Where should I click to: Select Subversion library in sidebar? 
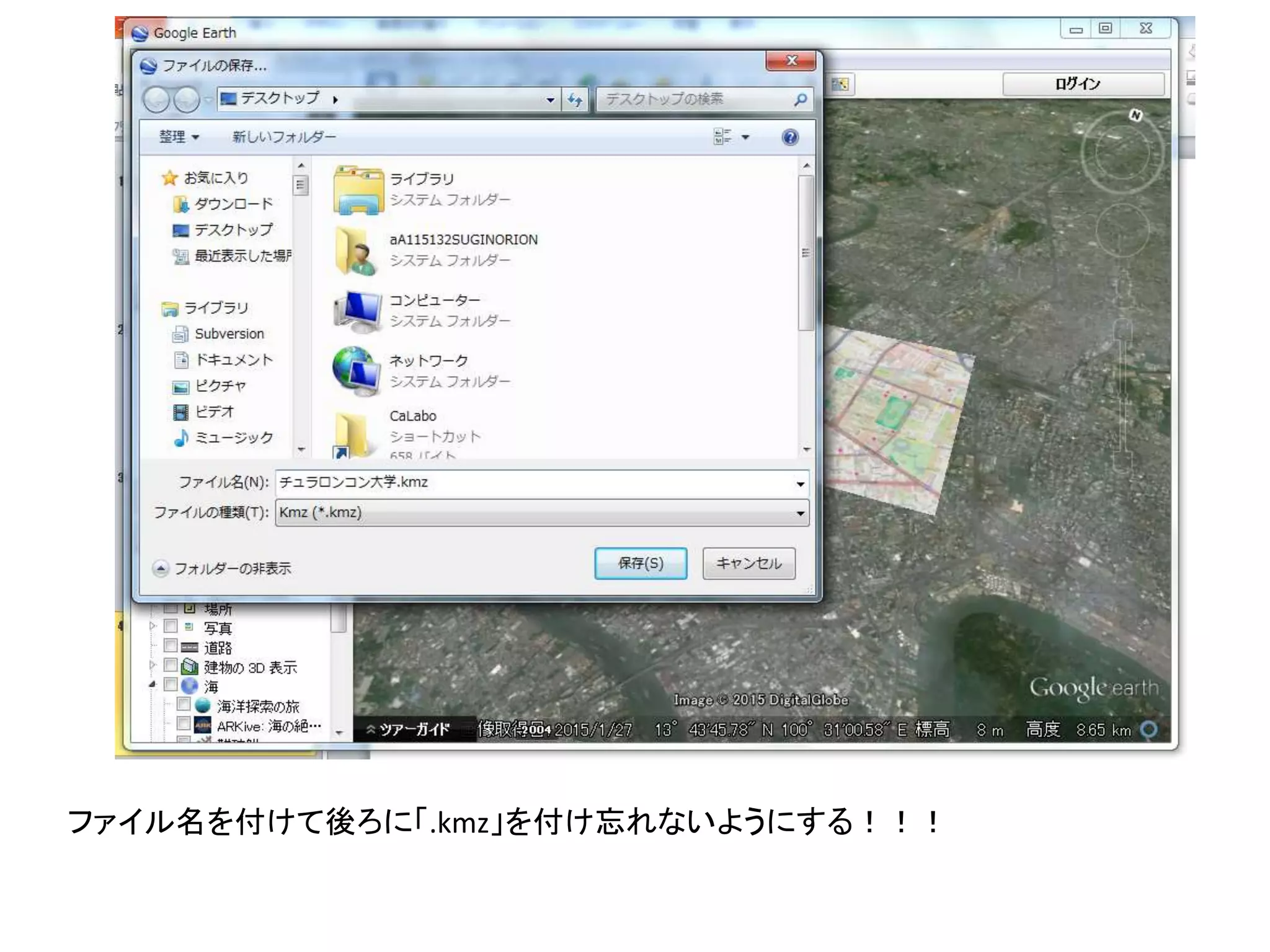click(x=218, y=334)
